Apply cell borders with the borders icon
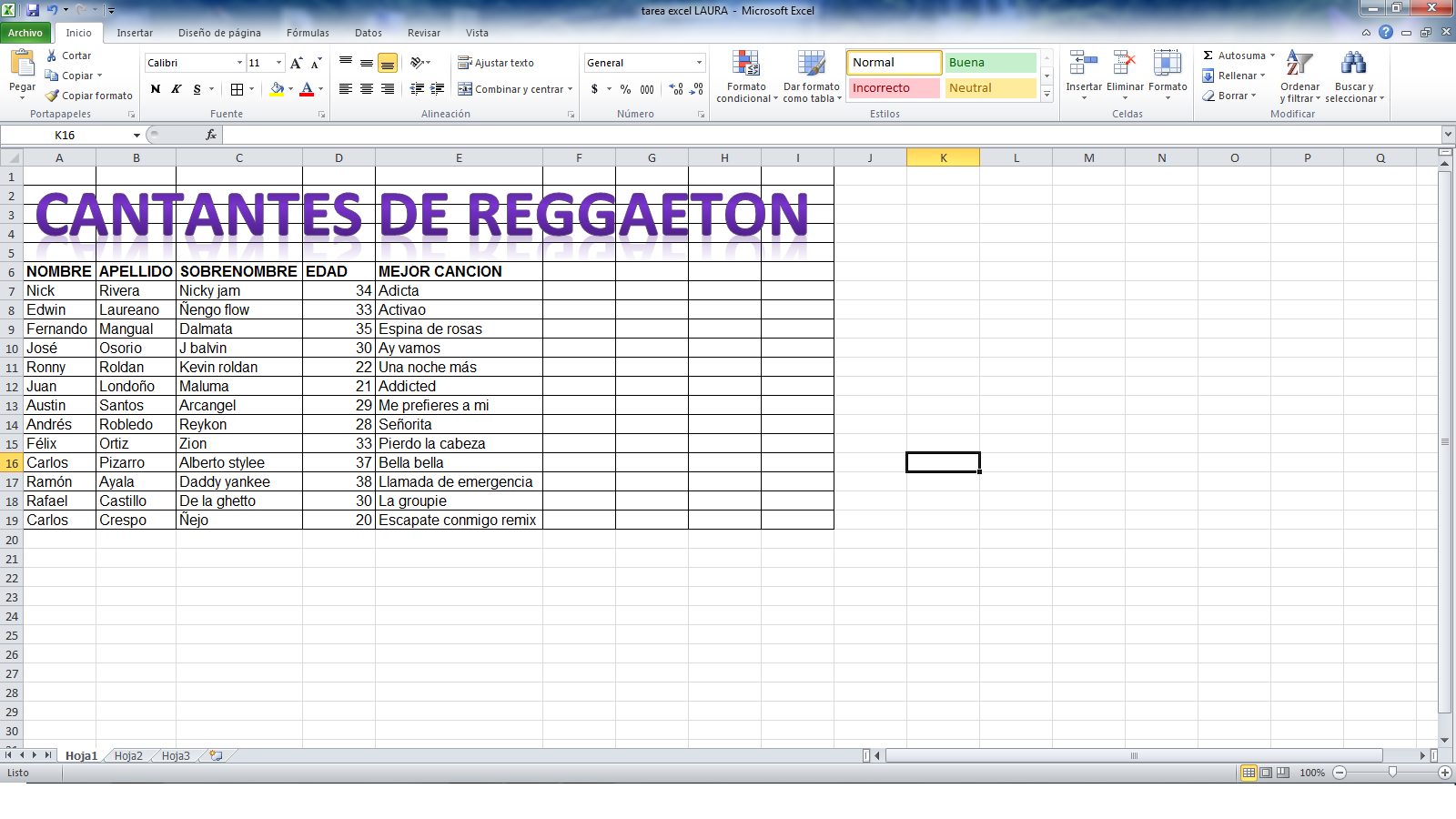The height and width of the screenshot is (819, 1456). click(237, 89)
